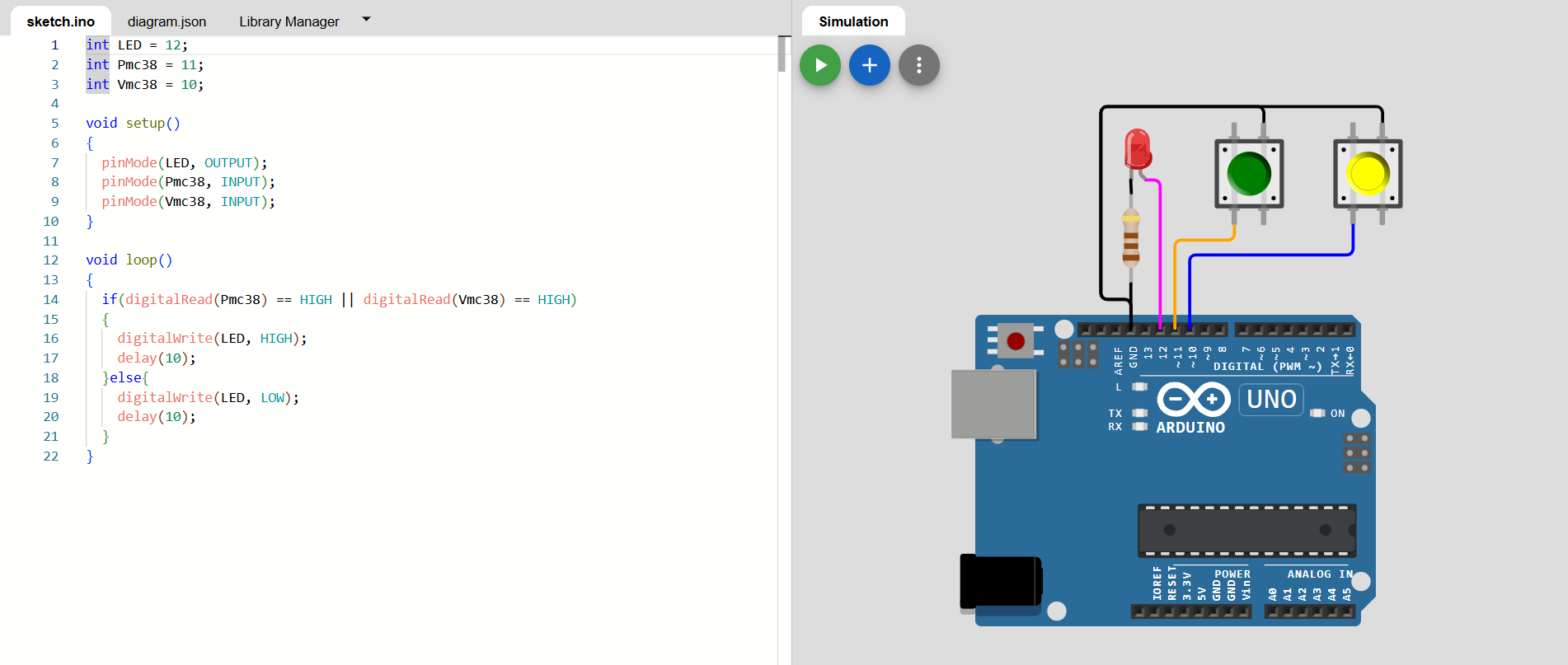
Task: Open the diagram.json tab
Action: pyautogui.click(x=167, y=21)
